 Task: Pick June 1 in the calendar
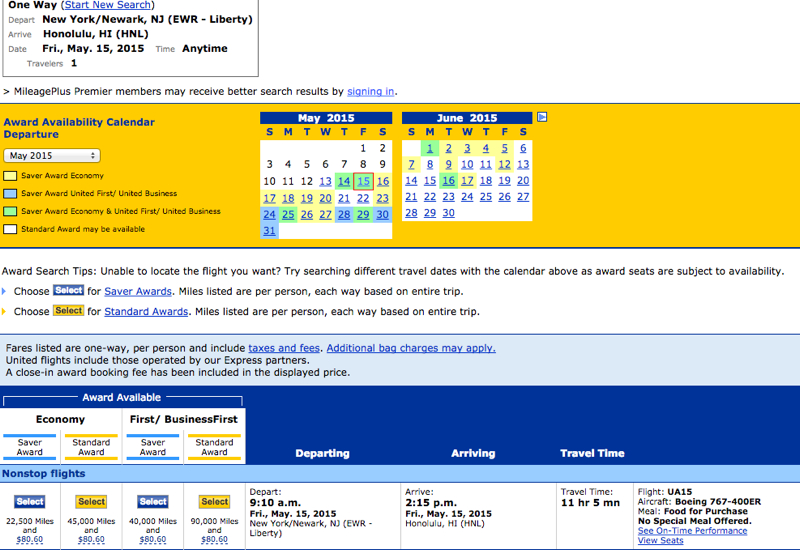[430, 148]
